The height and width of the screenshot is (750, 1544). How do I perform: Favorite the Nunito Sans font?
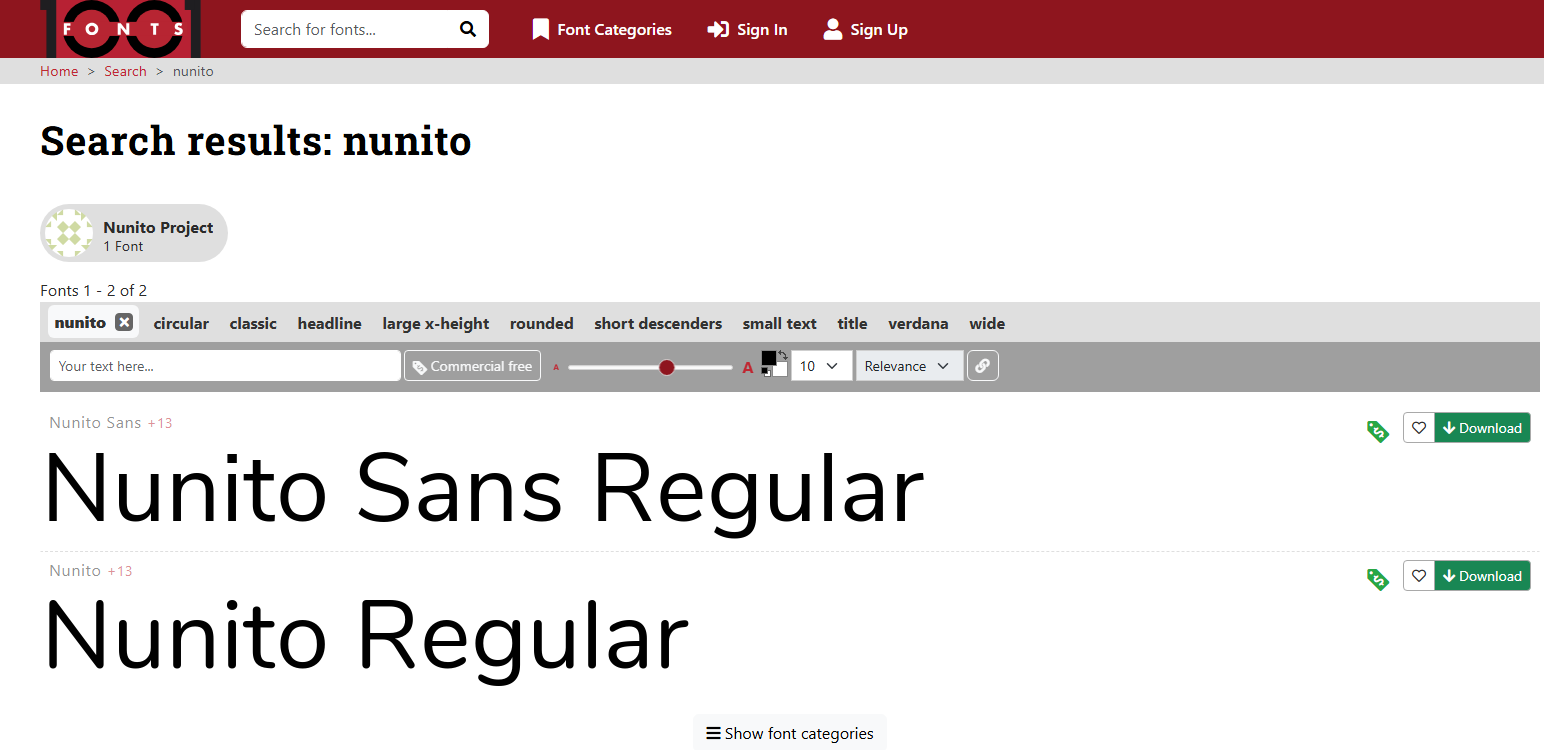(x=1419, y=428)
